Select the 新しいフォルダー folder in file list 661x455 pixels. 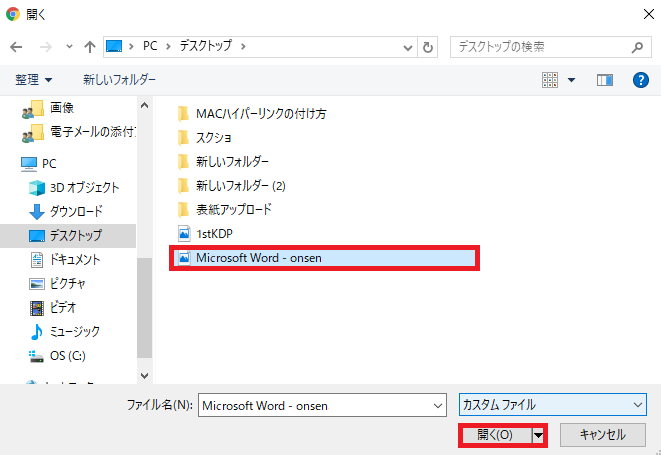(223, 162)
